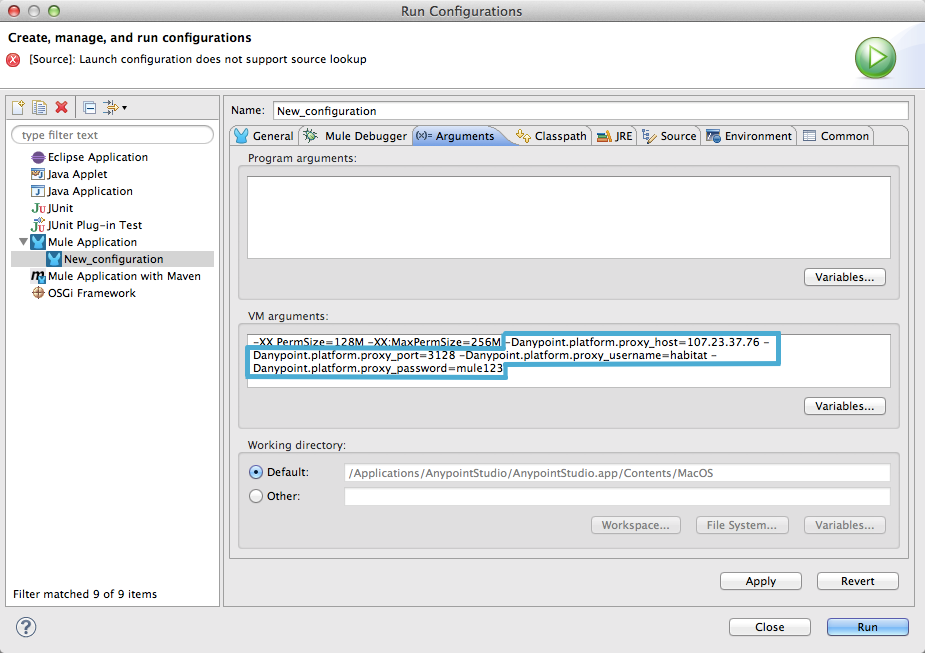Select the Default working directory radio button
The image size is (925, 653).
click(x=257, y=472)
